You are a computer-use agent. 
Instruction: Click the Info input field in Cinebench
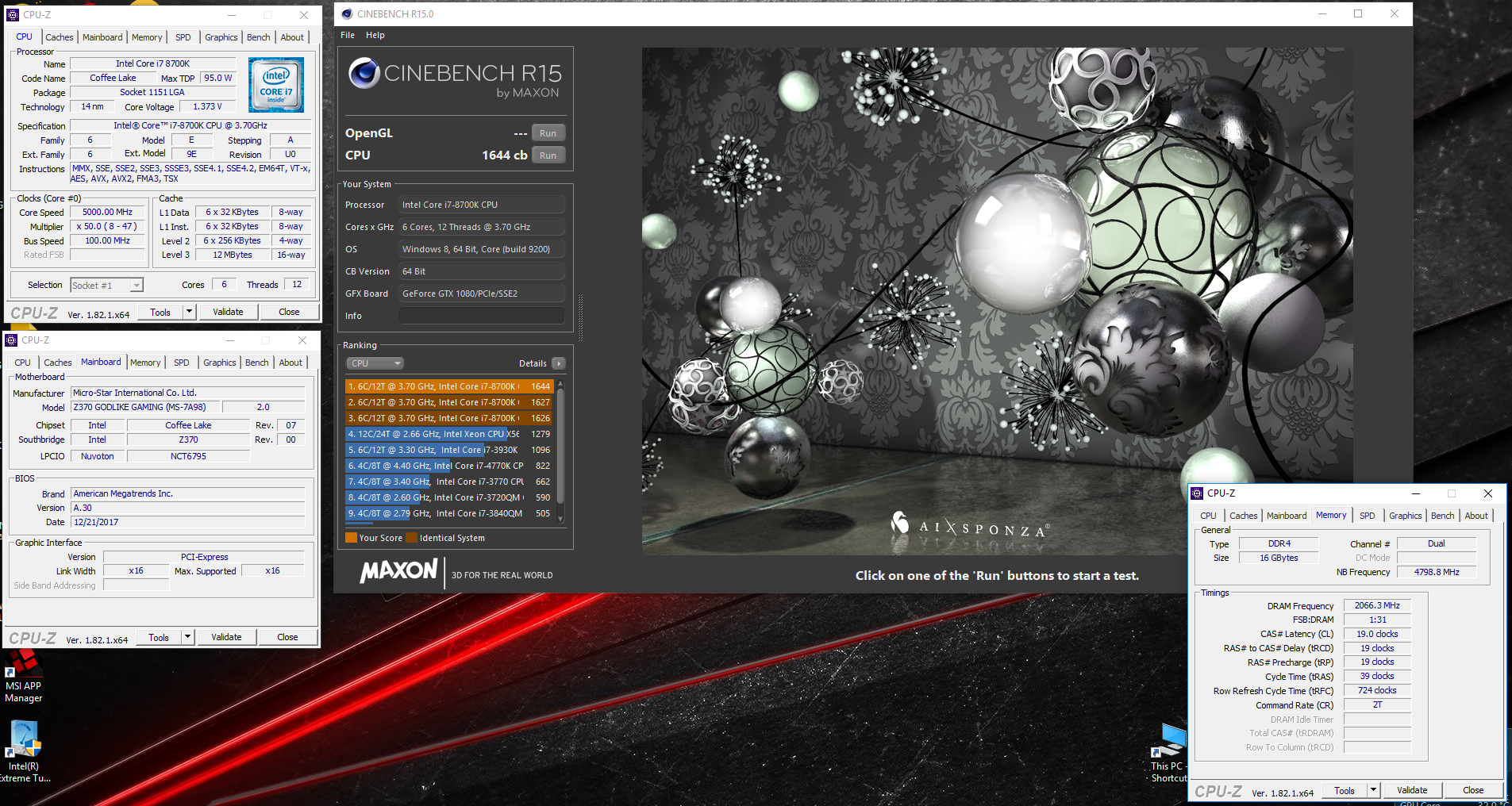pos(481,316)
